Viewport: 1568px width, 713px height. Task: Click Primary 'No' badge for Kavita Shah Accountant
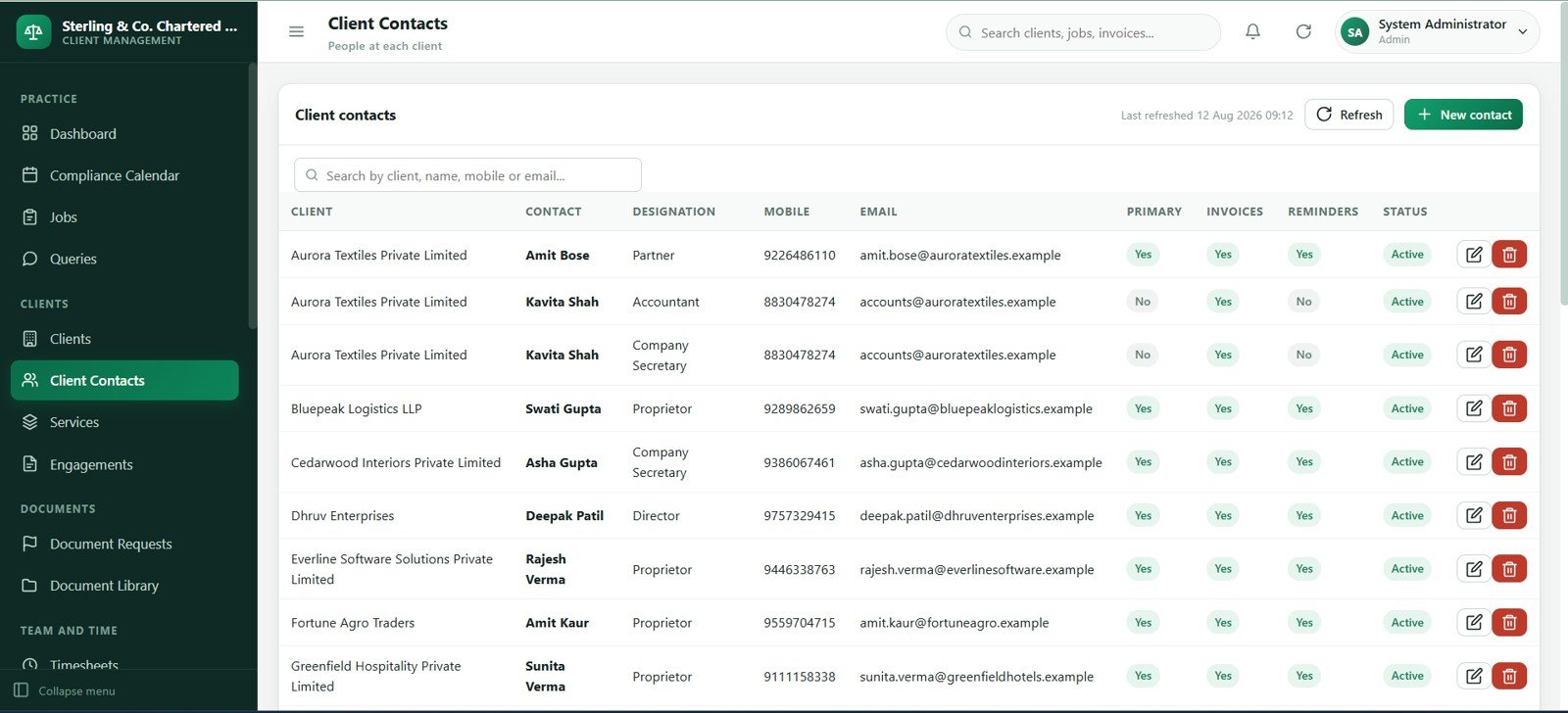click(1143, 302)
